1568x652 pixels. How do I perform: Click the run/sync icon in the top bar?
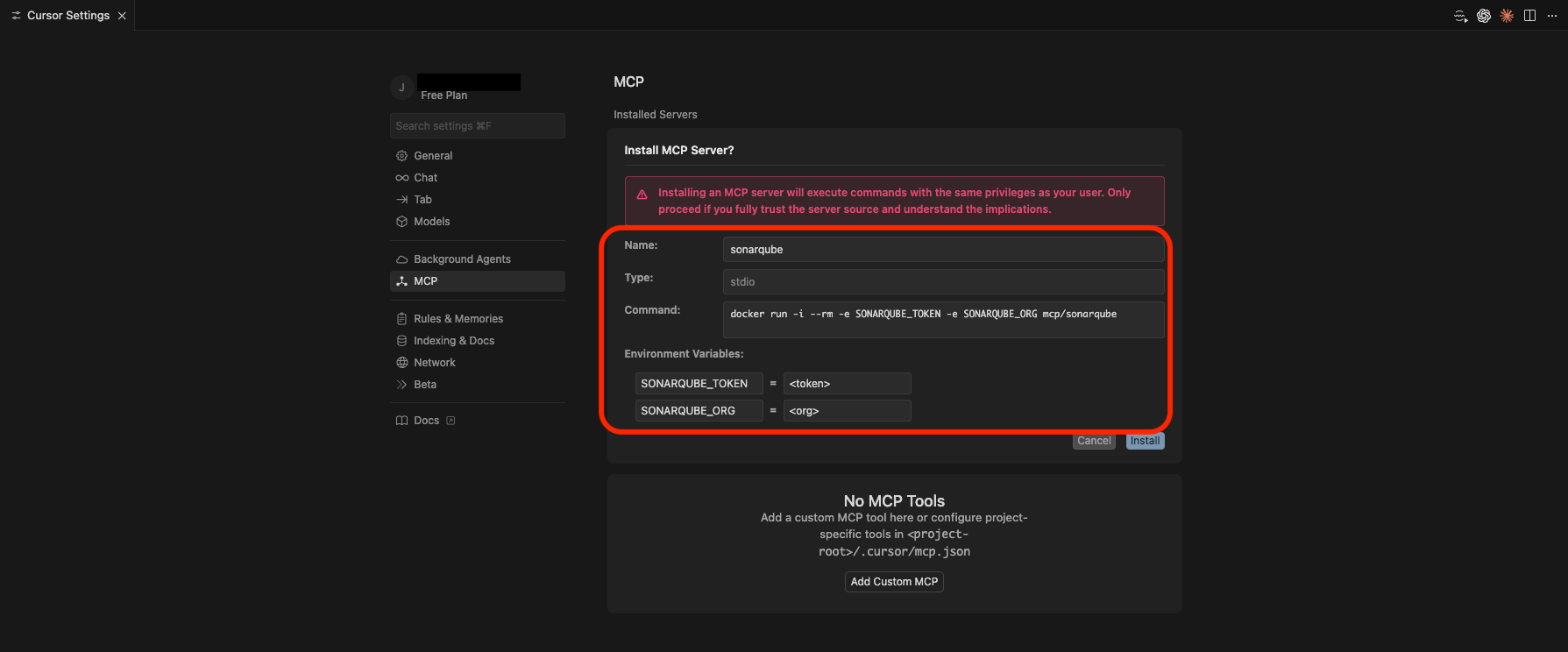coord(1460,16)
